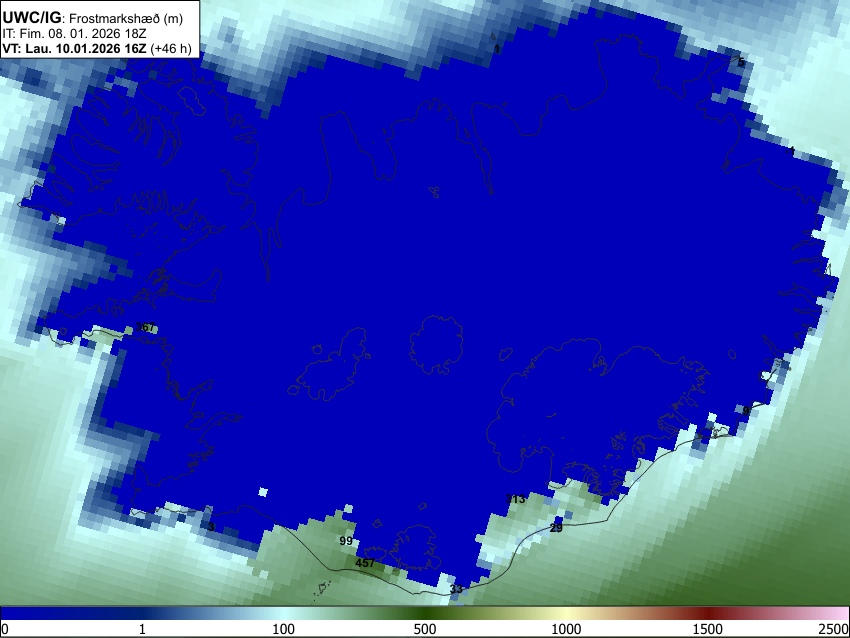This screenshot has width=850, height=638.
Task: Click the legend tick label '2500'
Action: pyautogui.click(x=834, y=629)
